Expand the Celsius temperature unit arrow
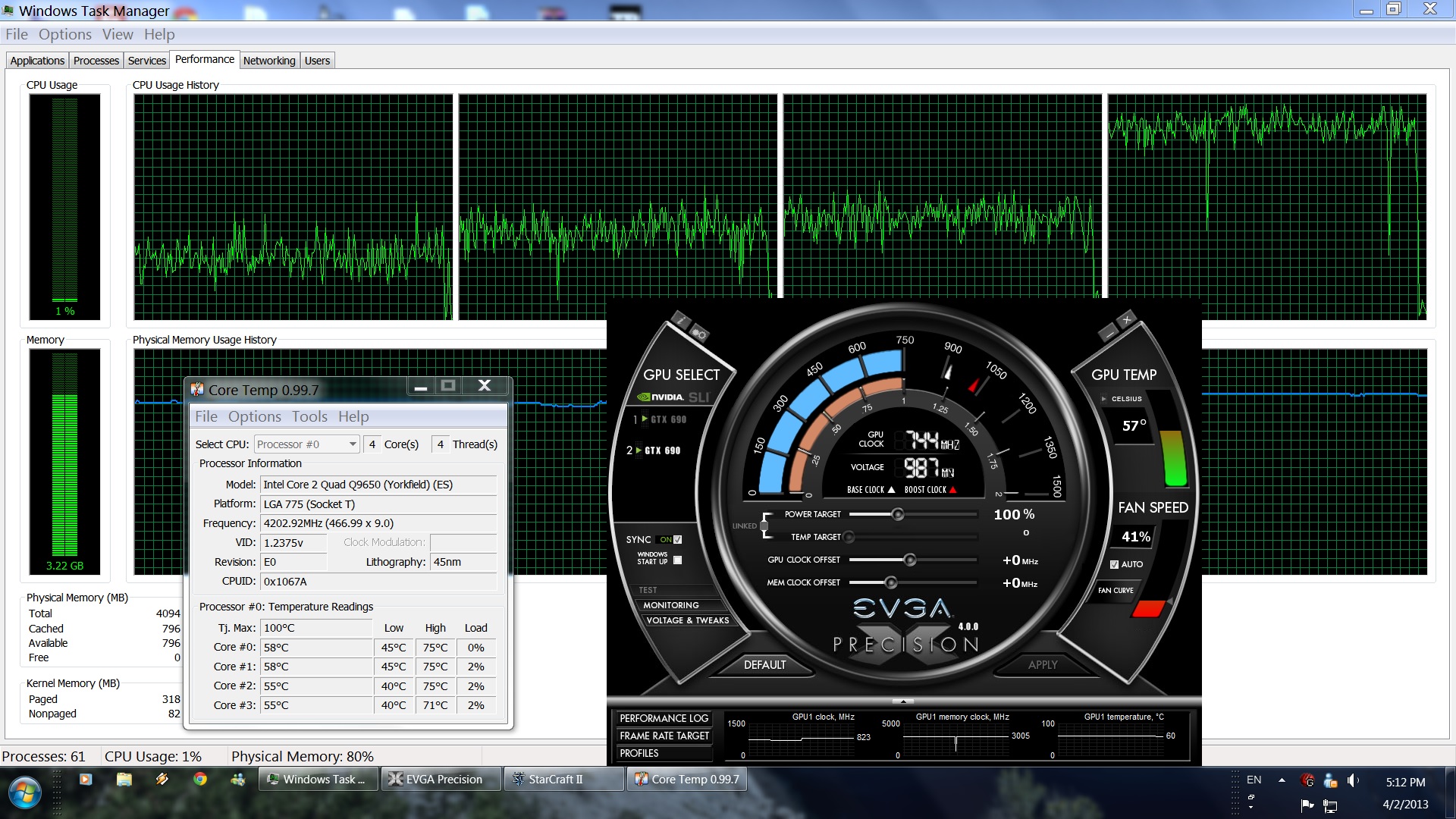 [1103, 399]
